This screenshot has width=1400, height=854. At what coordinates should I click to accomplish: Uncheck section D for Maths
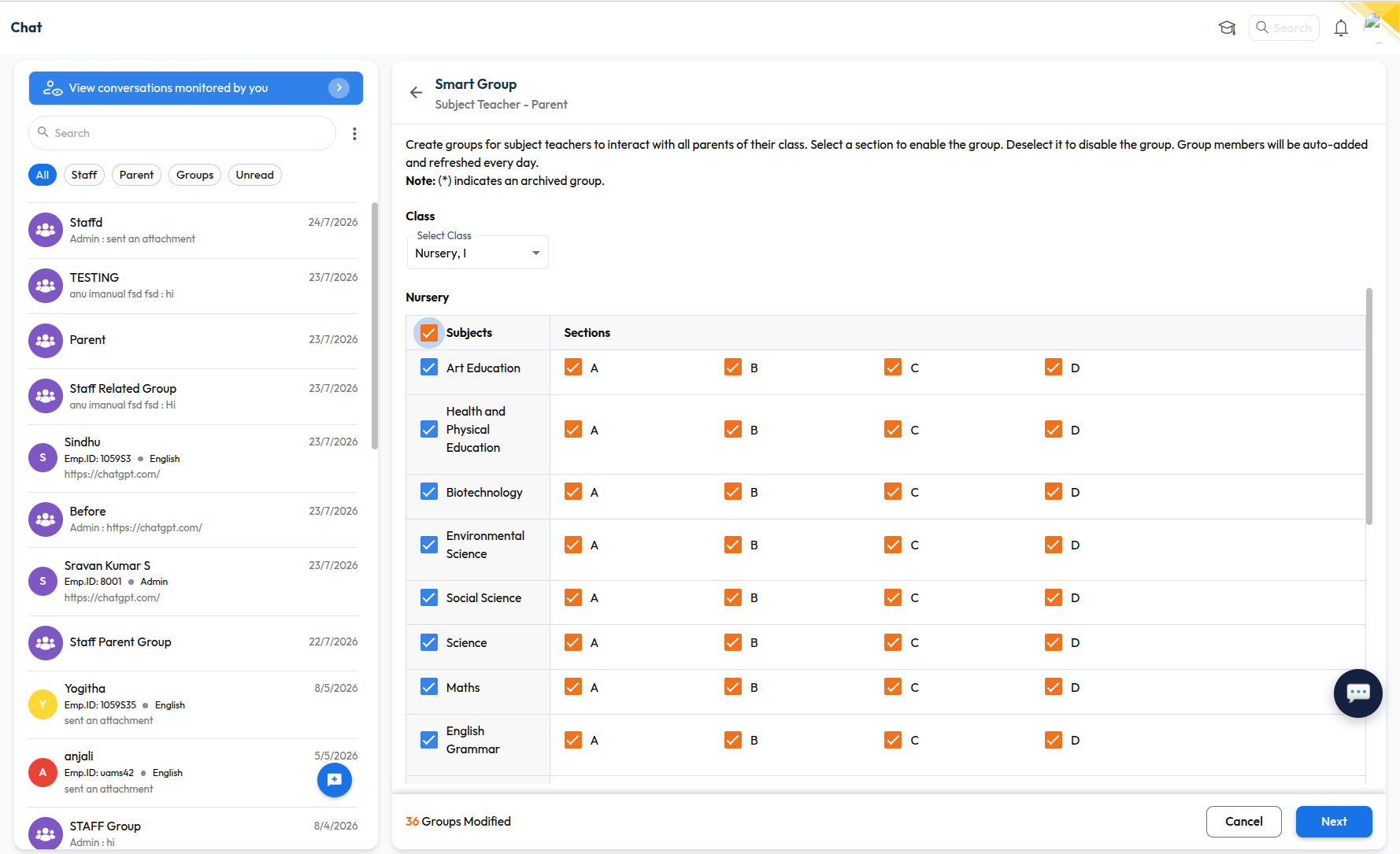(1054, 687)
